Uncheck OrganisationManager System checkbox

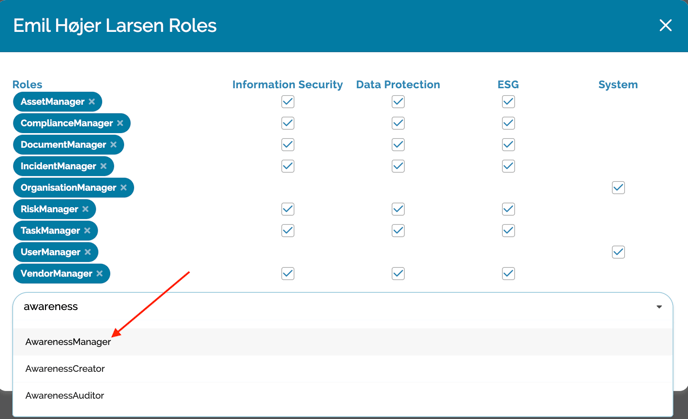(618, 188)
